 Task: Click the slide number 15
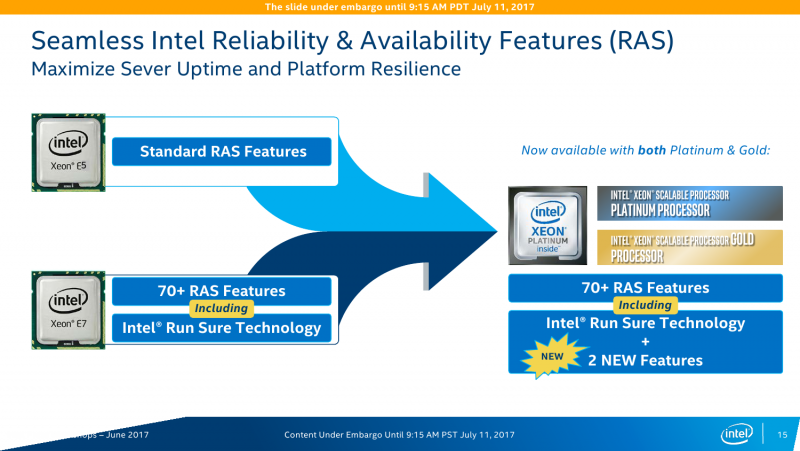(782, 435)
